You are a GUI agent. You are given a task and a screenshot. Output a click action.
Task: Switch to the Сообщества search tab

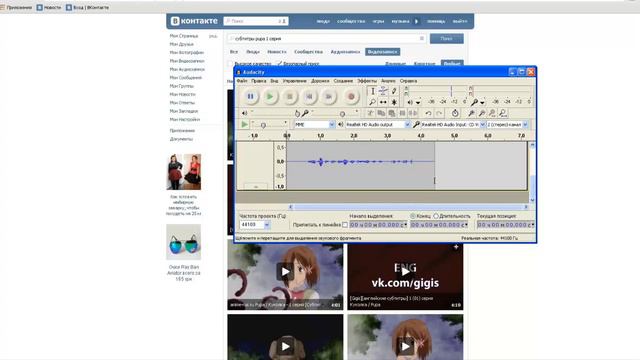click(x=308, y=52)
